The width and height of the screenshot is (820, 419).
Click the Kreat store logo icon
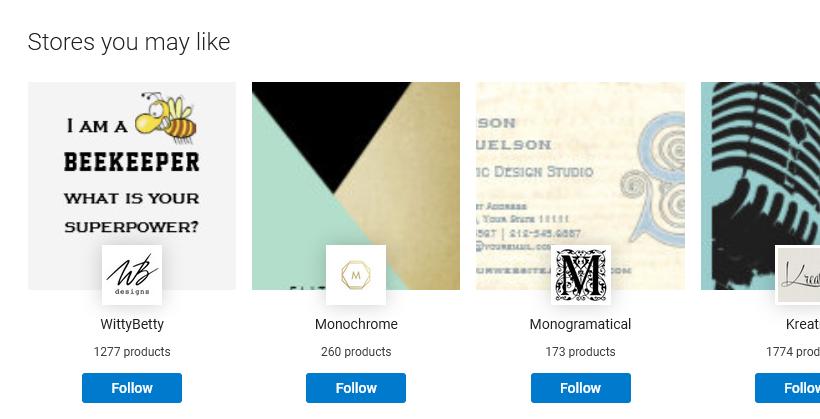799,274
